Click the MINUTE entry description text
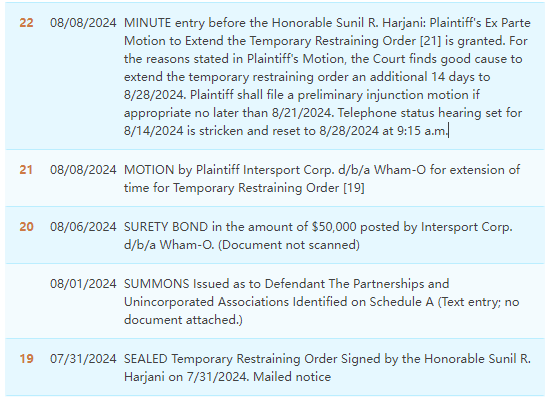The image size is (550, 397). click(x=327, y=77)
